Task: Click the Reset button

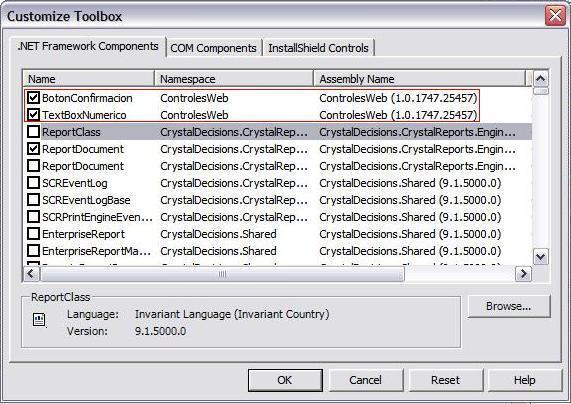Action: 446,380
